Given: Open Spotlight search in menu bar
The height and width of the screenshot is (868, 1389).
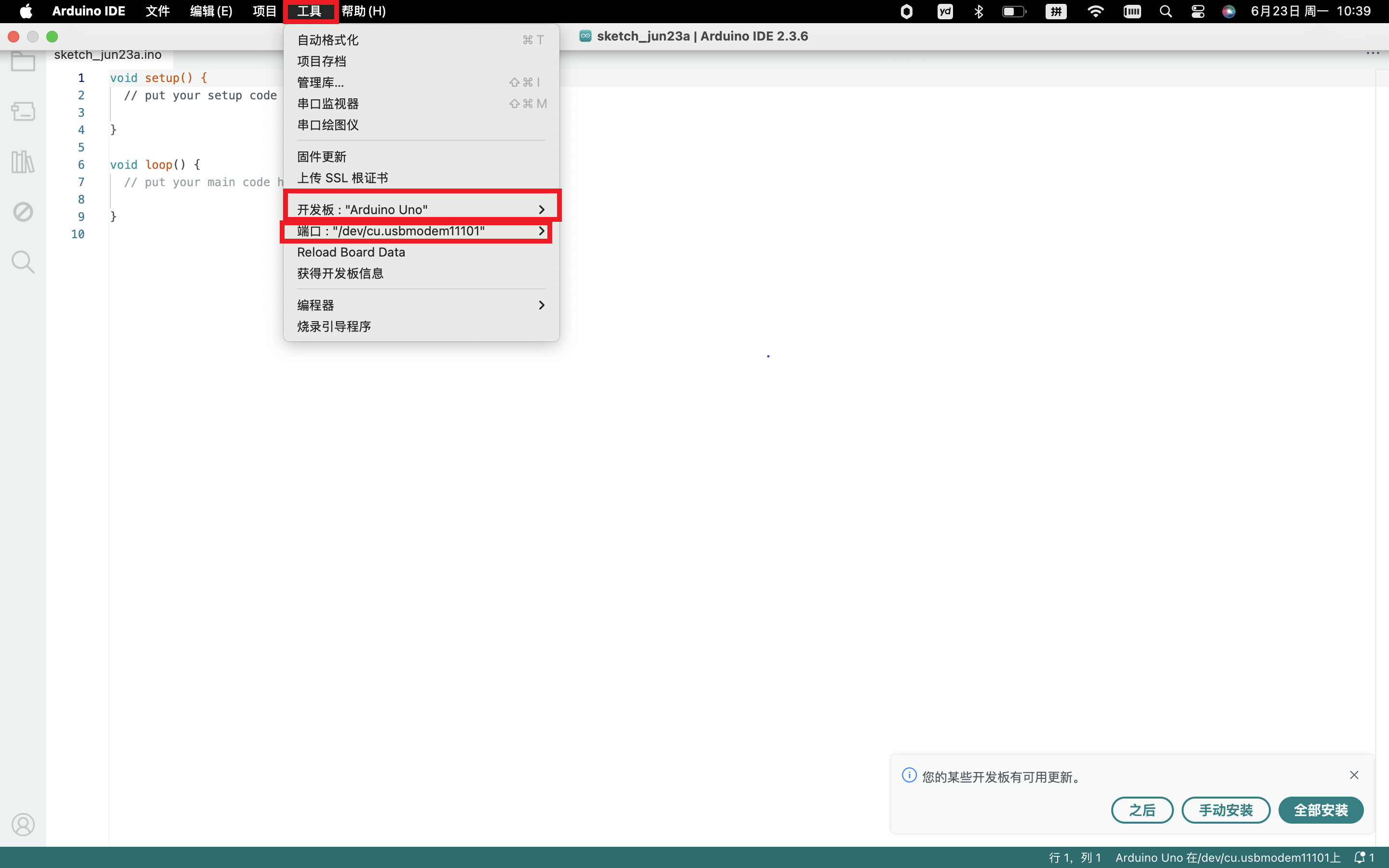Looking at the screenshot, I should (1165, 11).
